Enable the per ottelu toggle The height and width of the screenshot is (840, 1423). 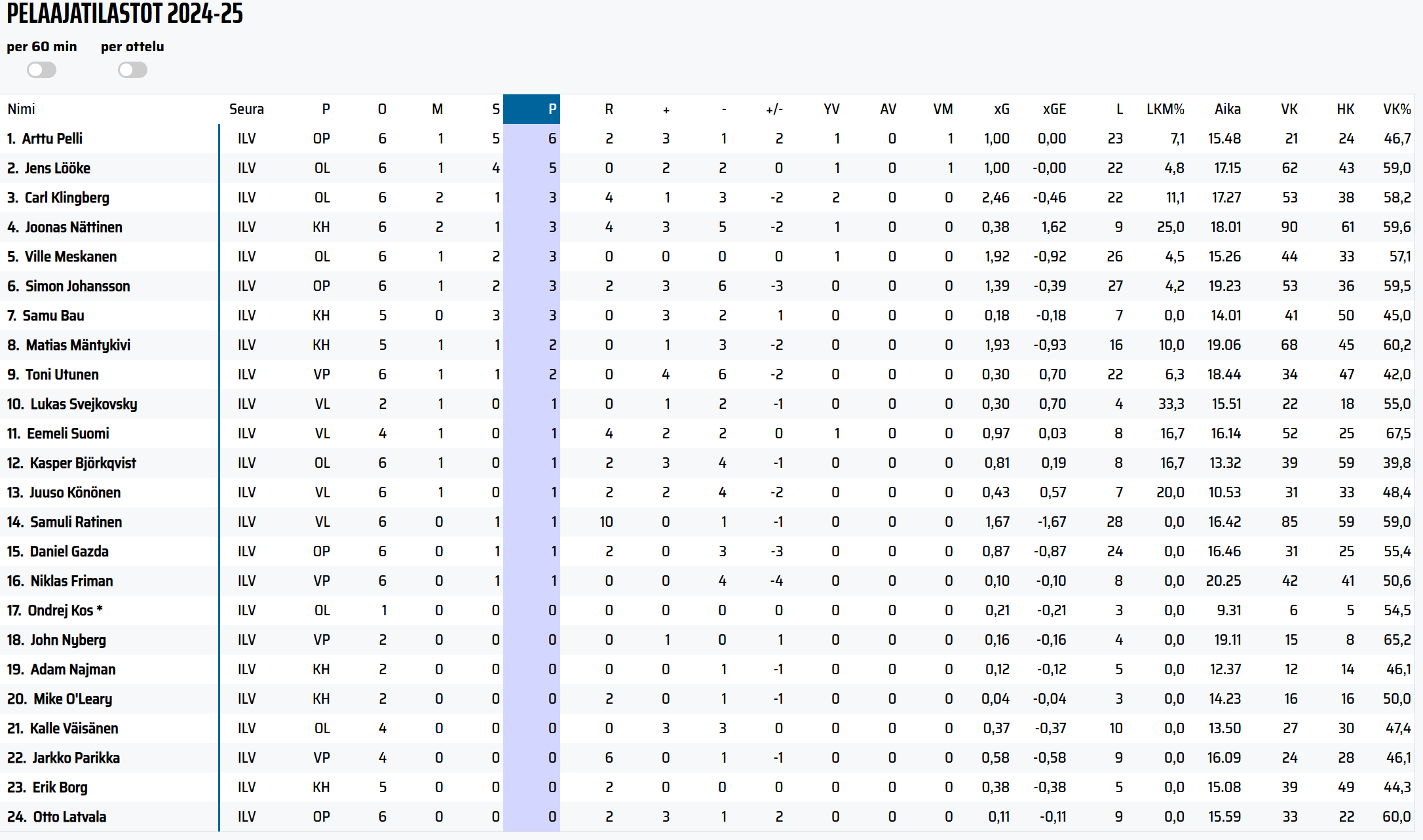[x=132, y=70]
